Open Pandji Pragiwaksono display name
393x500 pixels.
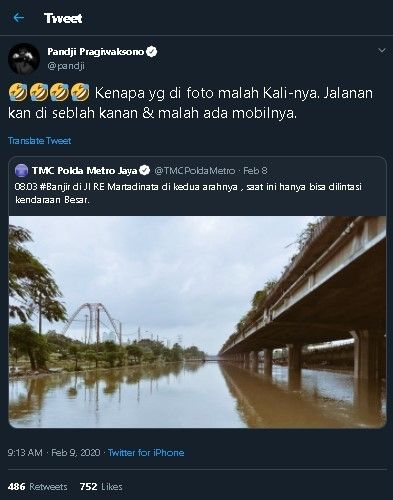coord(95,52)
